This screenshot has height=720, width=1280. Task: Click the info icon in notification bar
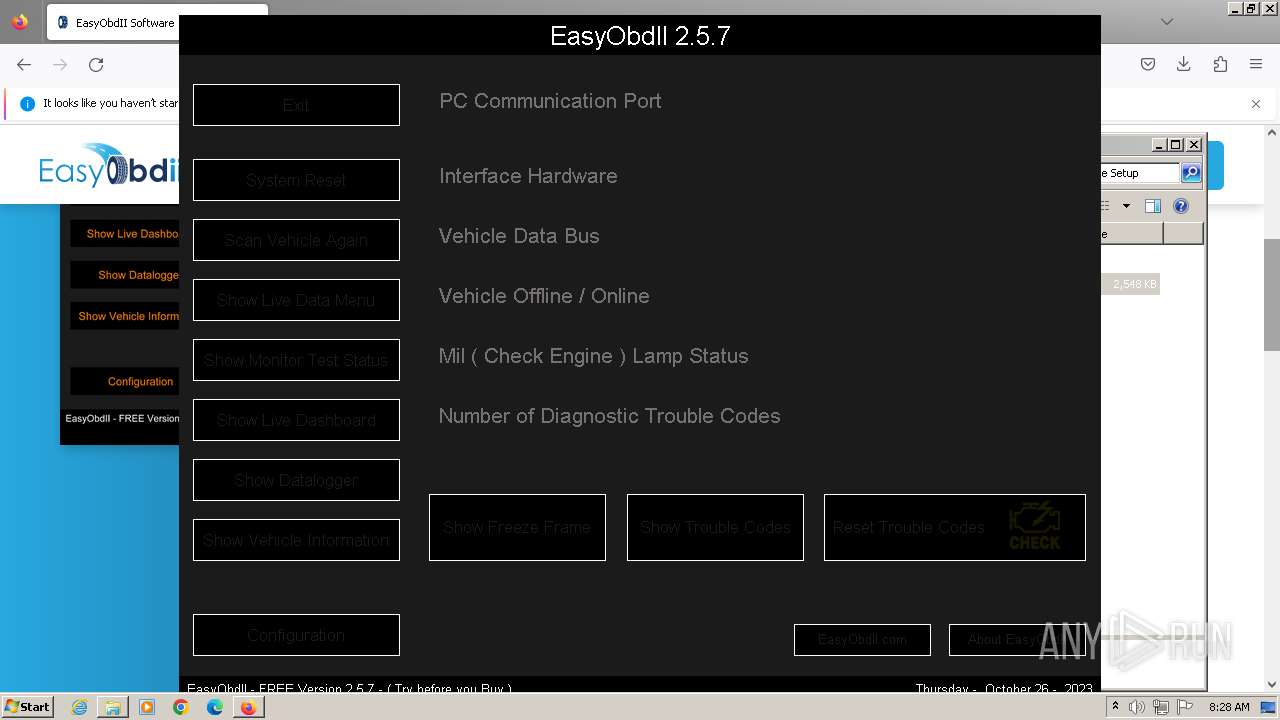click(27, 103)
